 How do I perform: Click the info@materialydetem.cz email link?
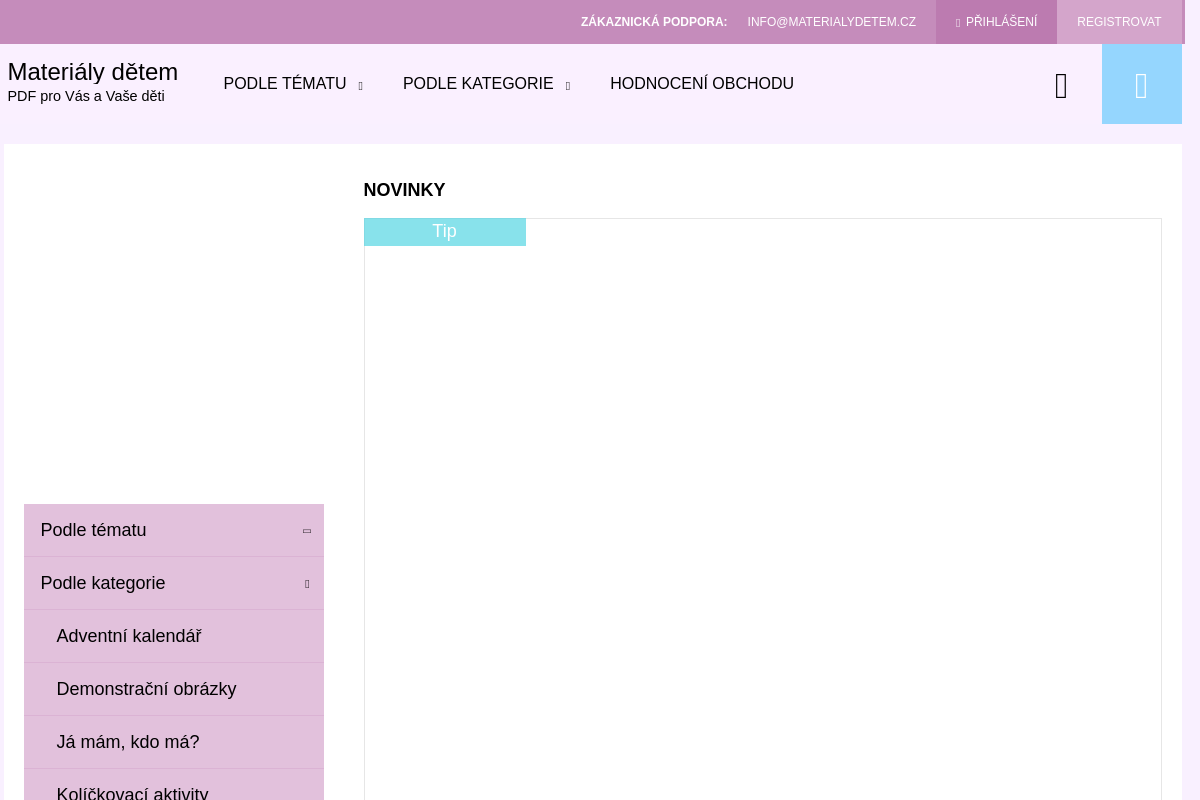[830, 22]
